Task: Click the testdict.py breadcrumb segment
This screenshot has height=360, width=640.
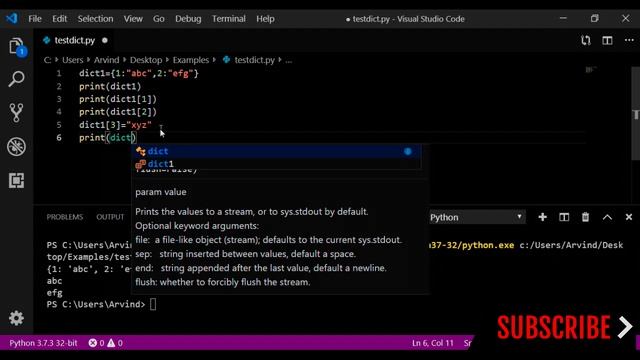Action: (249, 60)
